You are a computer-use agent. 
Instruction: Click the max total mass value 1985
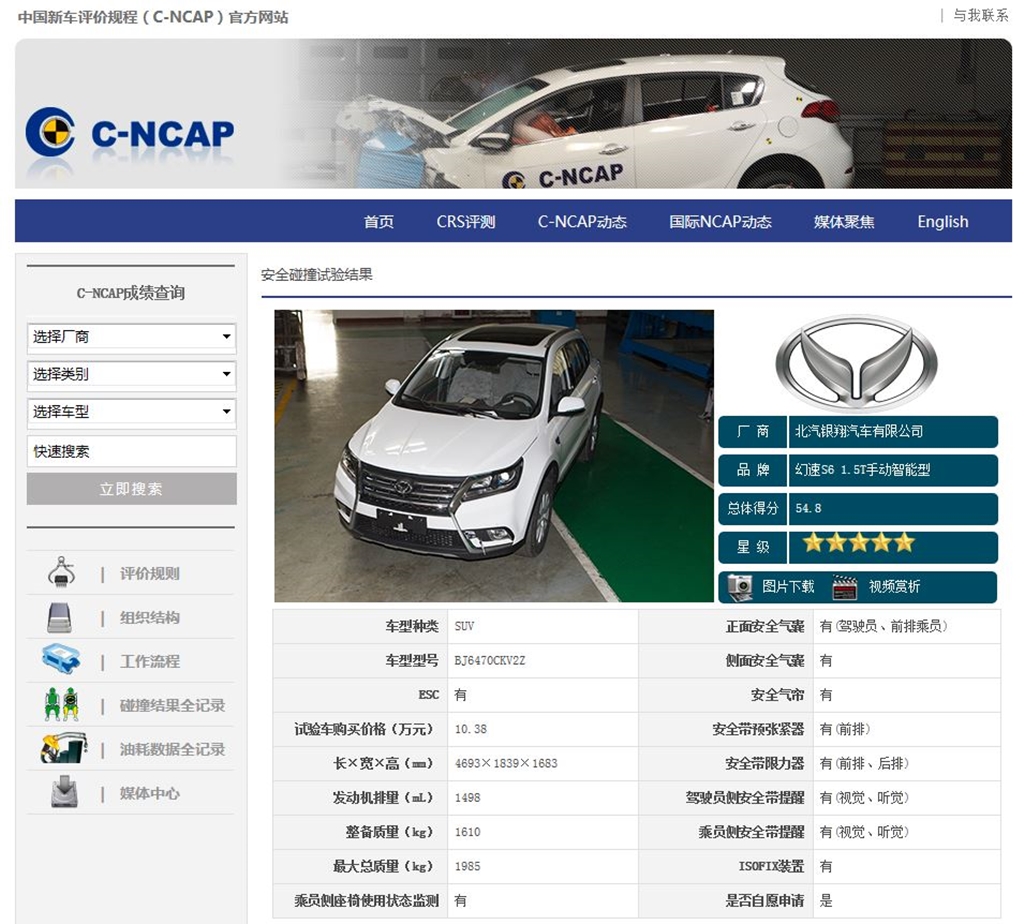(x=468, y=866)
